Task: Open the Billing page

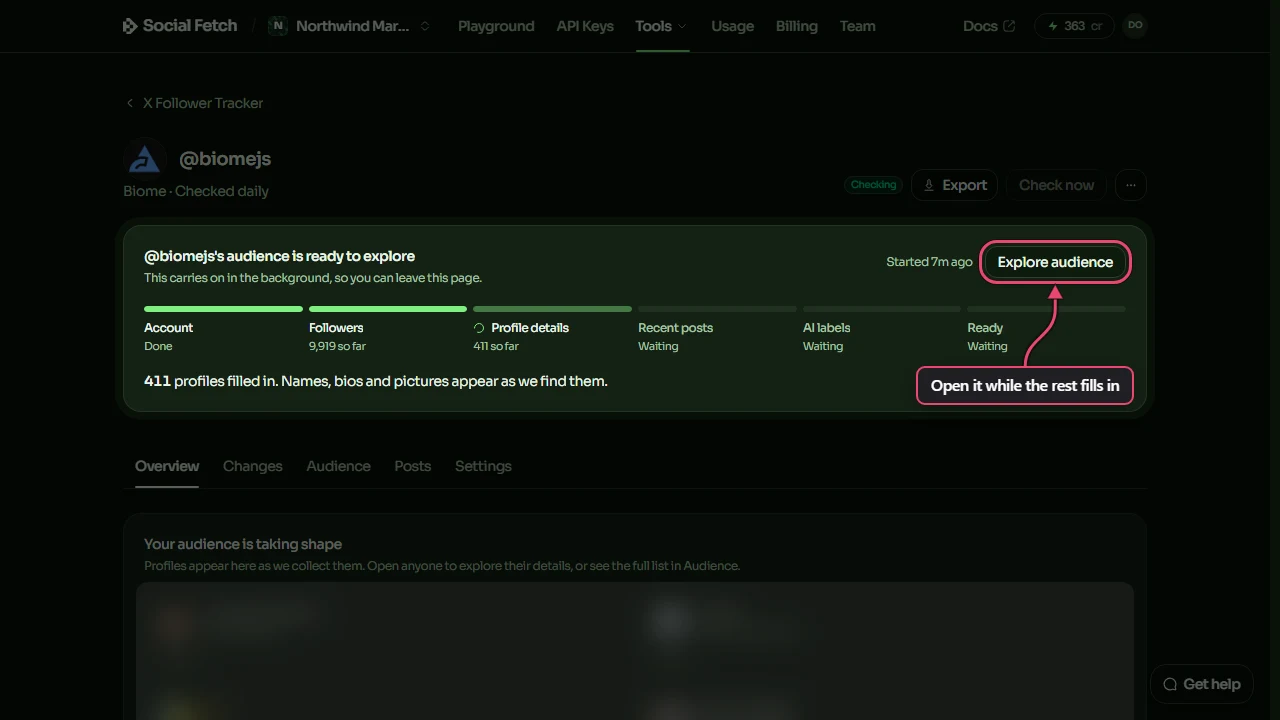Action: 796,26
